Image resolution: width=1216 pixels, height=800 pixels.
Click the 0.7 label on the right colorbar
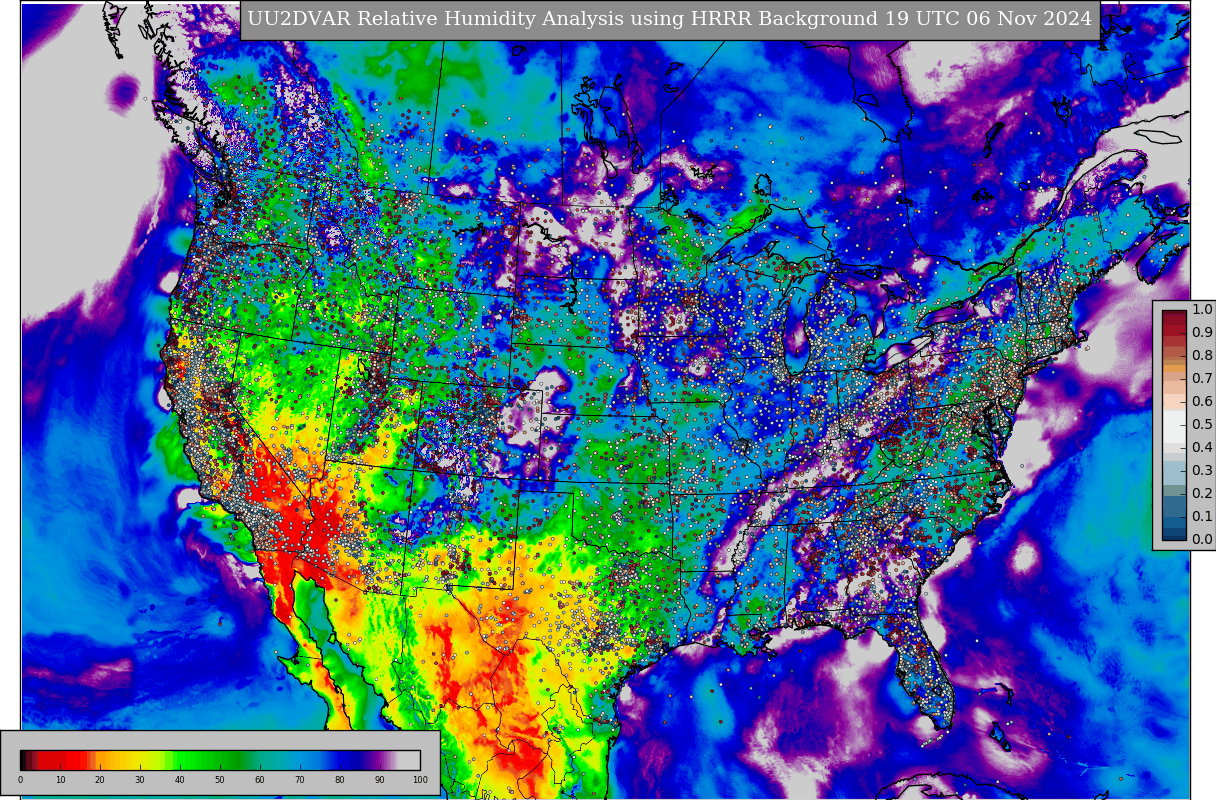(1202, 379)
